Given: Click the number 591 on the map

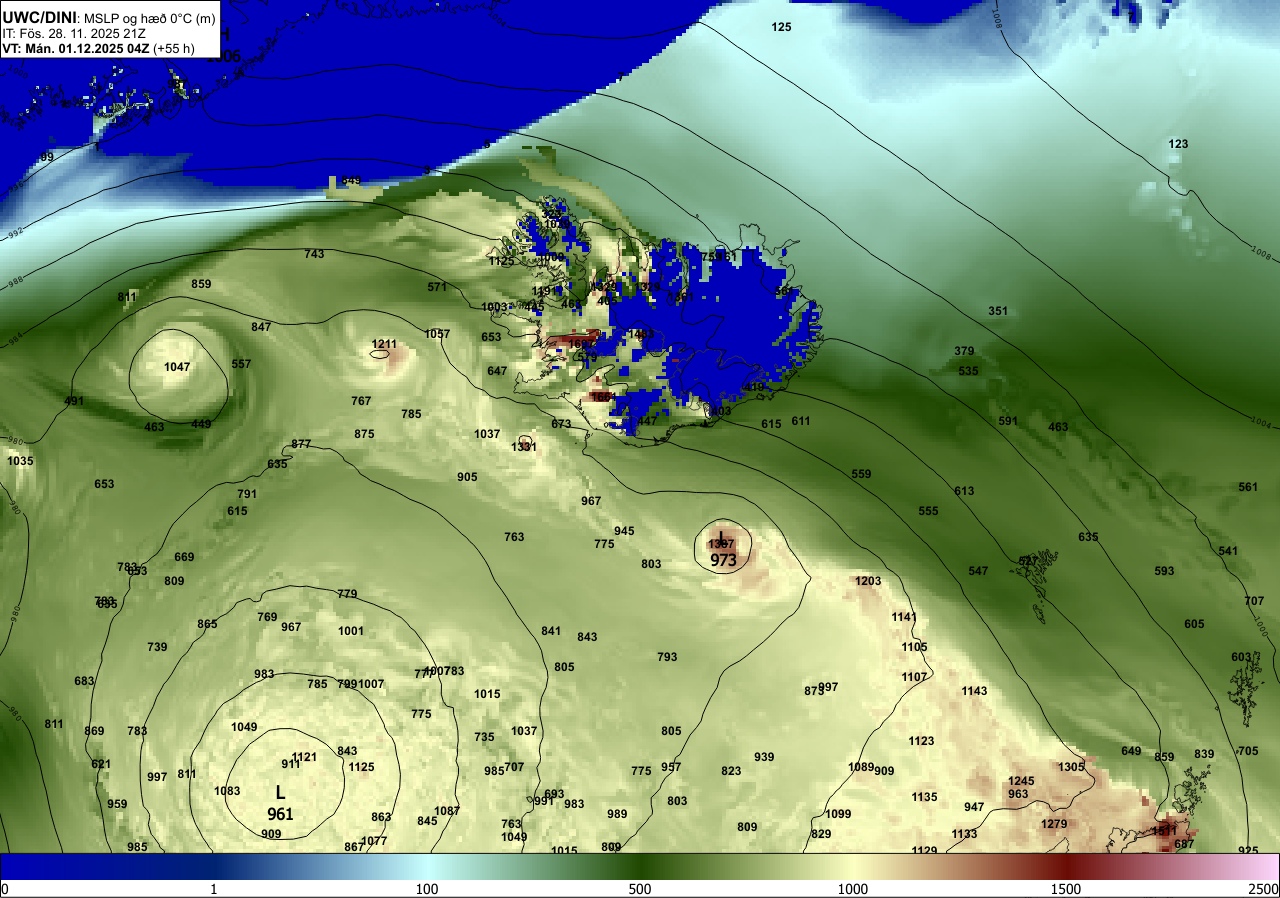Looking at the screenshot, I should [x=1008, y=421].
